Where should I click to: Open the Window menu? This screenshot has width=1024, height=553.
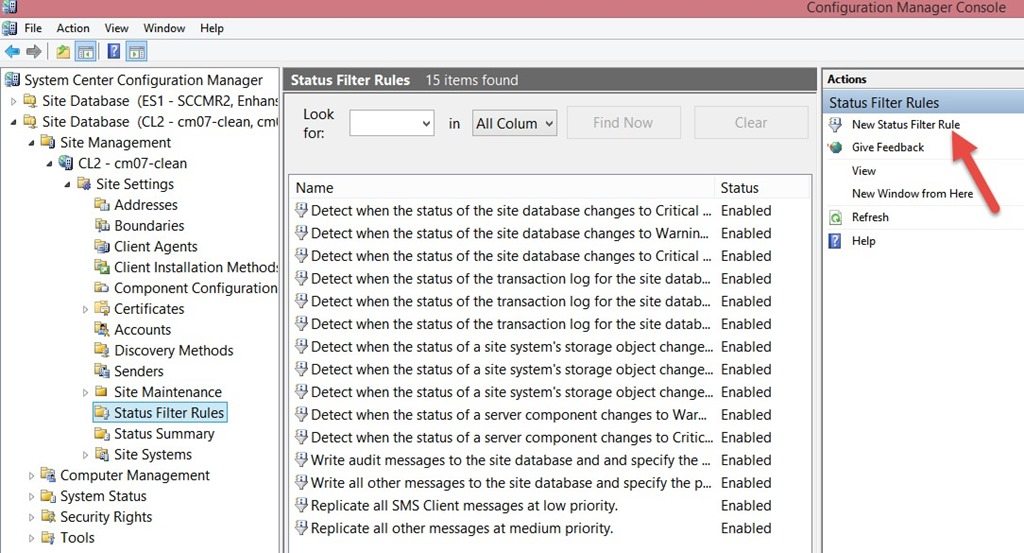(x=164, y=28)
